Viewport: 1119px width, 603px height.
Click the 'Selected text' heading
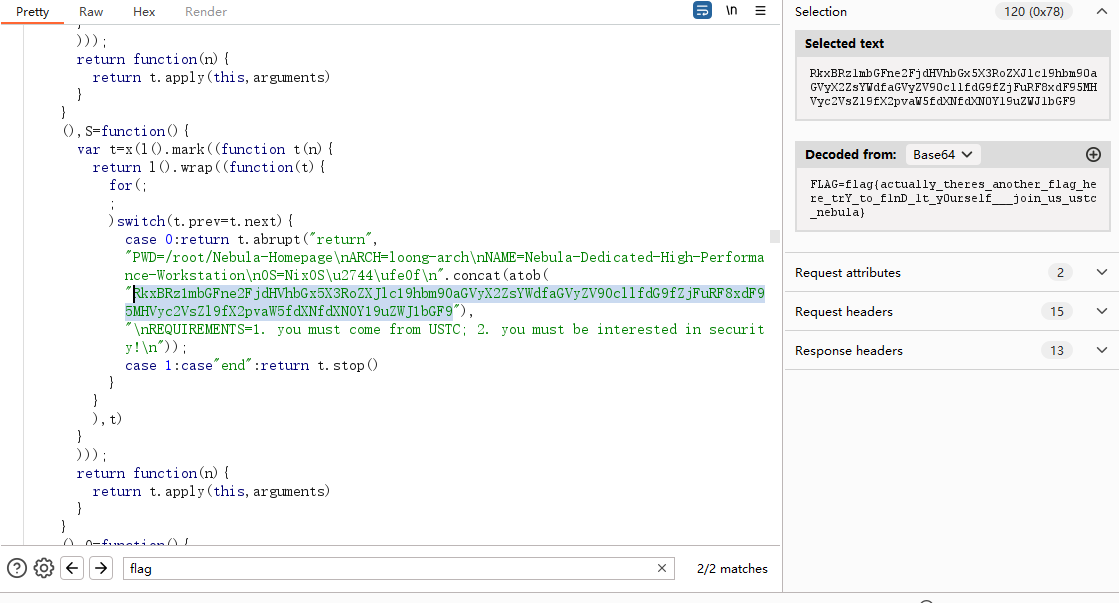click(844, 44)
